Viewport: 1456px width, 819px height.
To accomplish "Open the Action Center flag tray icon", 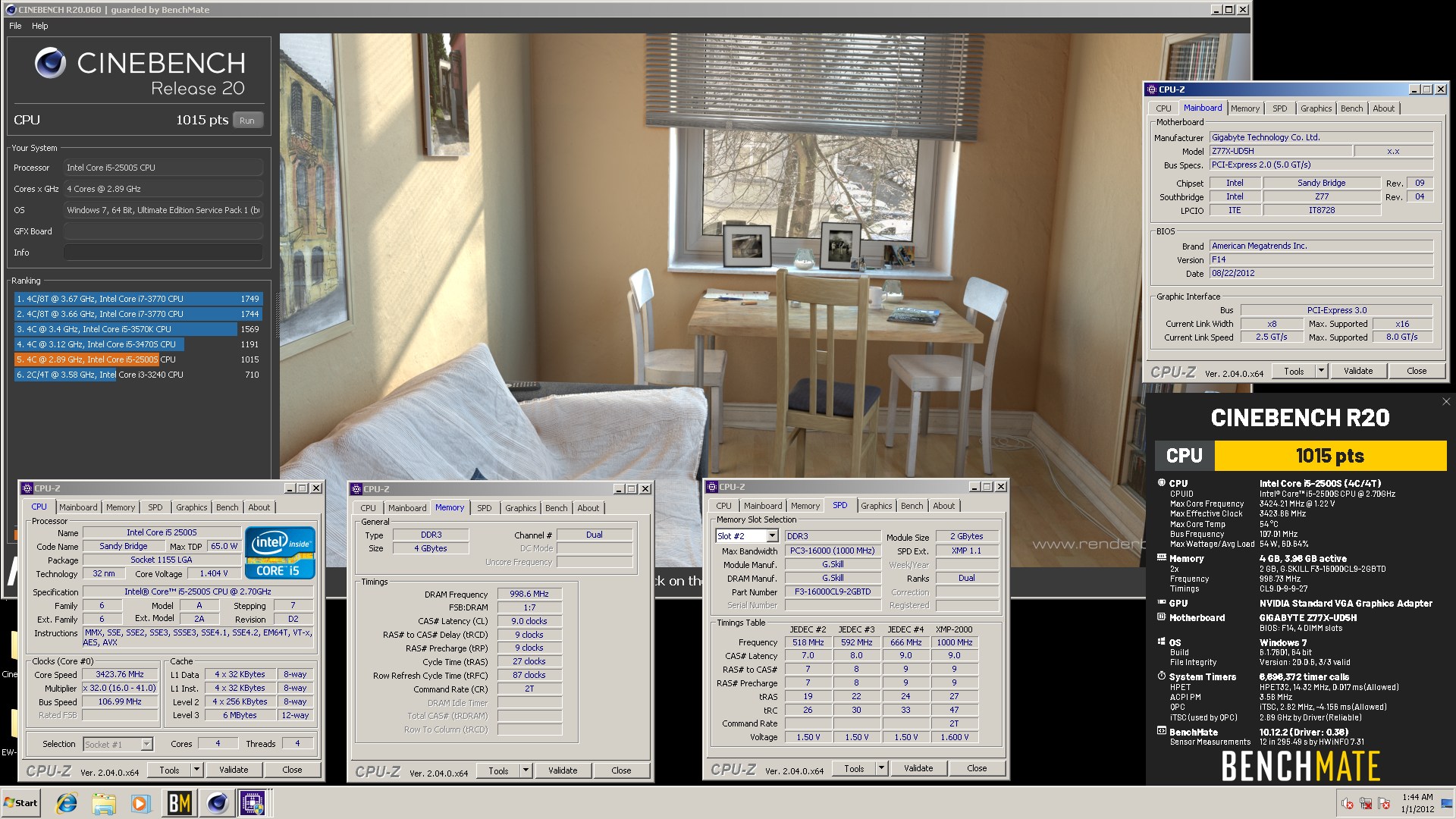I will click(1384, 803).
